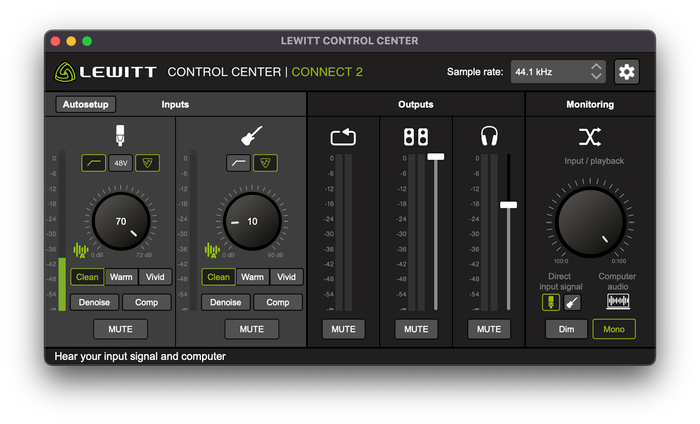Mute the speakers output

coord(416,329)
